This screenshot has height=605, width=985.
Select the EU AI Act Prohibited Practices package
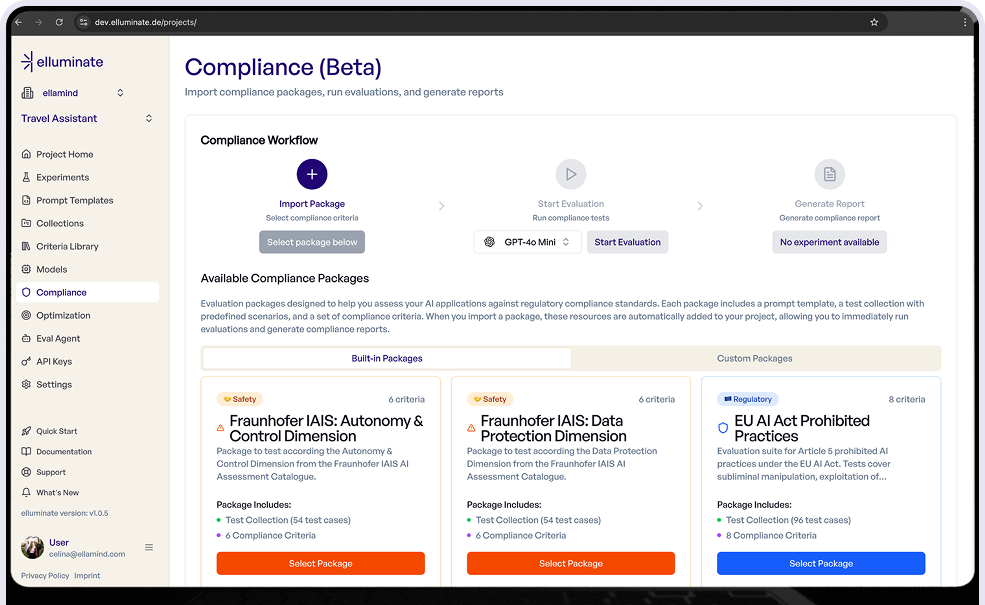pos(821,564)
